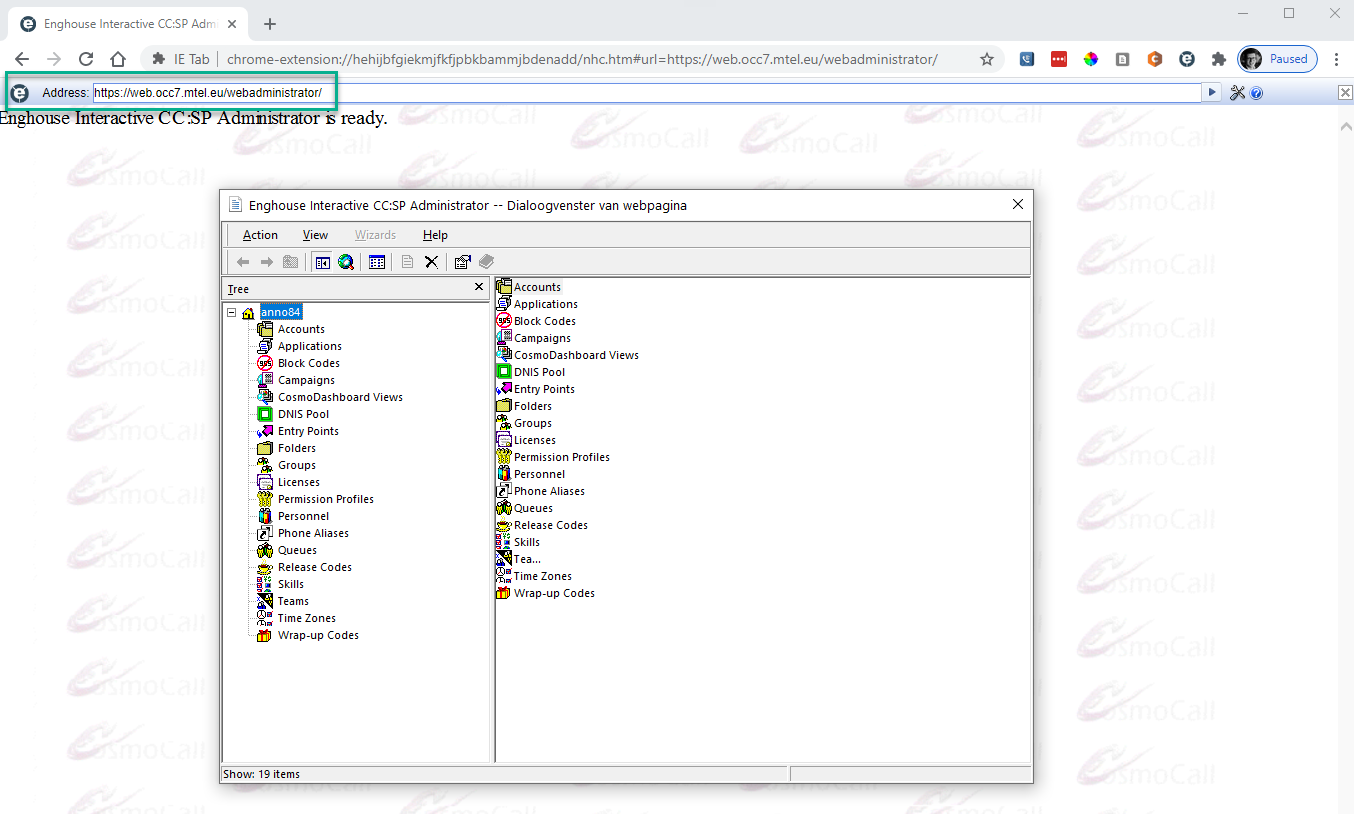
Task: Open the Help menu
Action: click(435, 235)
